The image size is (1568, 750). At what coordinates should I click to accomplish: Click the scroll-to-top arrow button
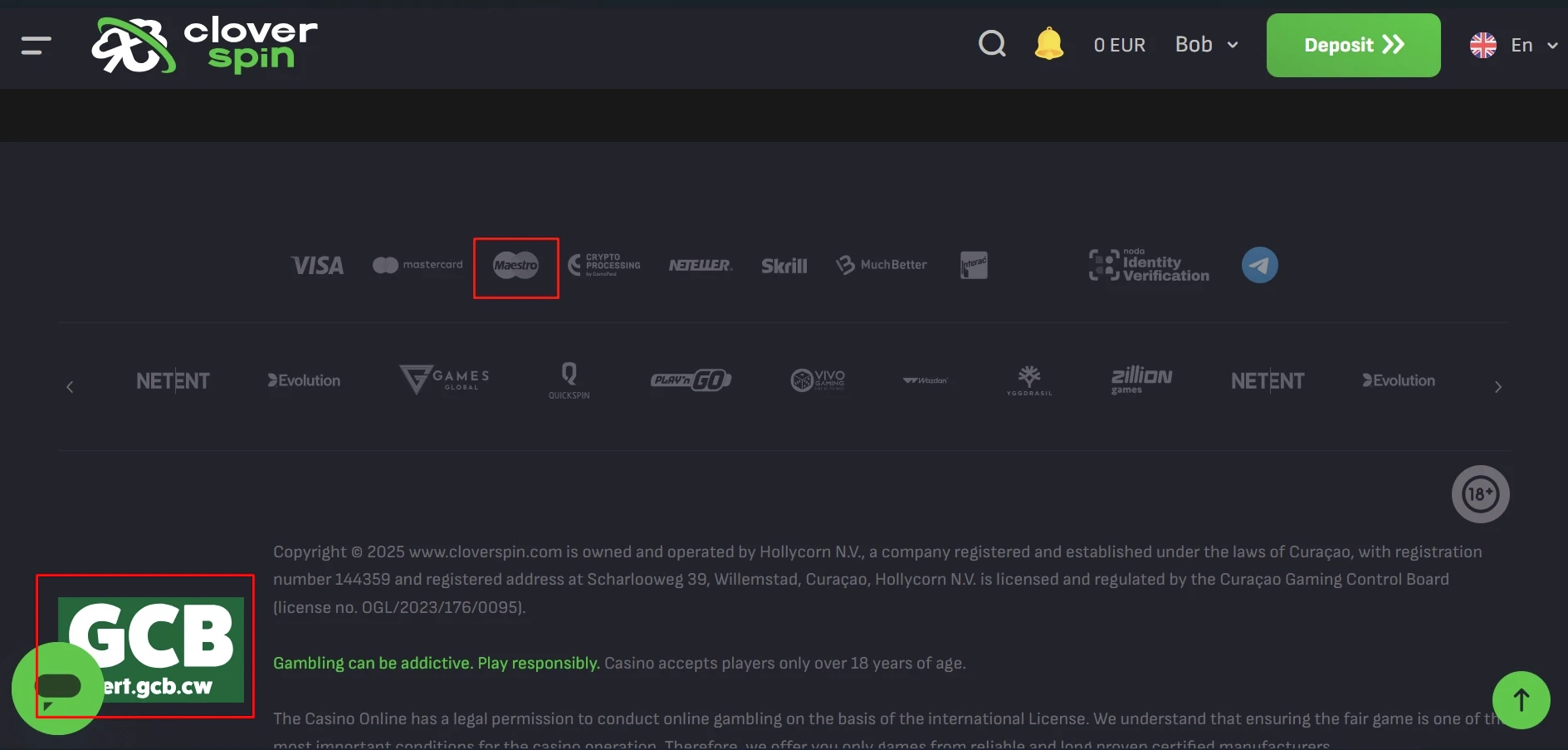coord(1521,700)
